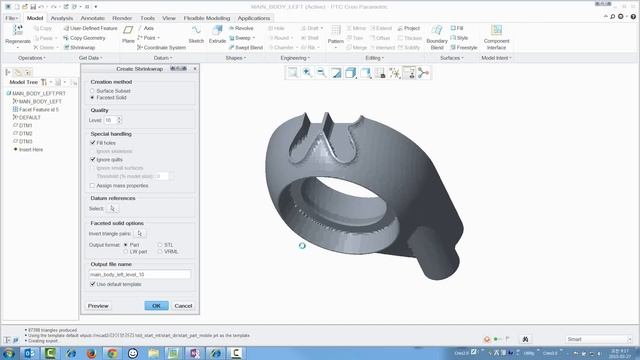
Task: Open Component Interface tool
Action: tap(496, 37)
